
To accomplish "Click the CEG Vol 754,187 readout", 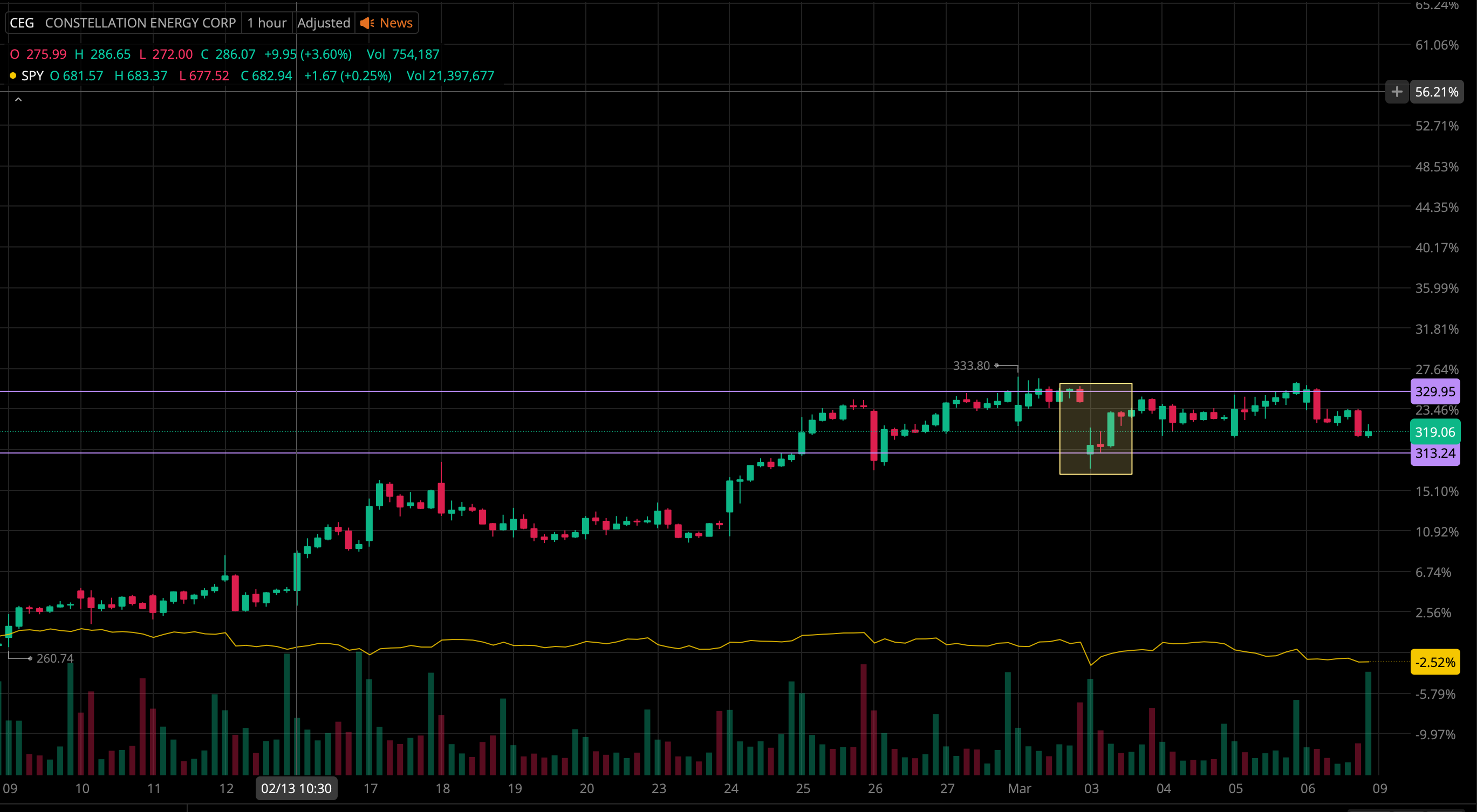I will point(402,54).
